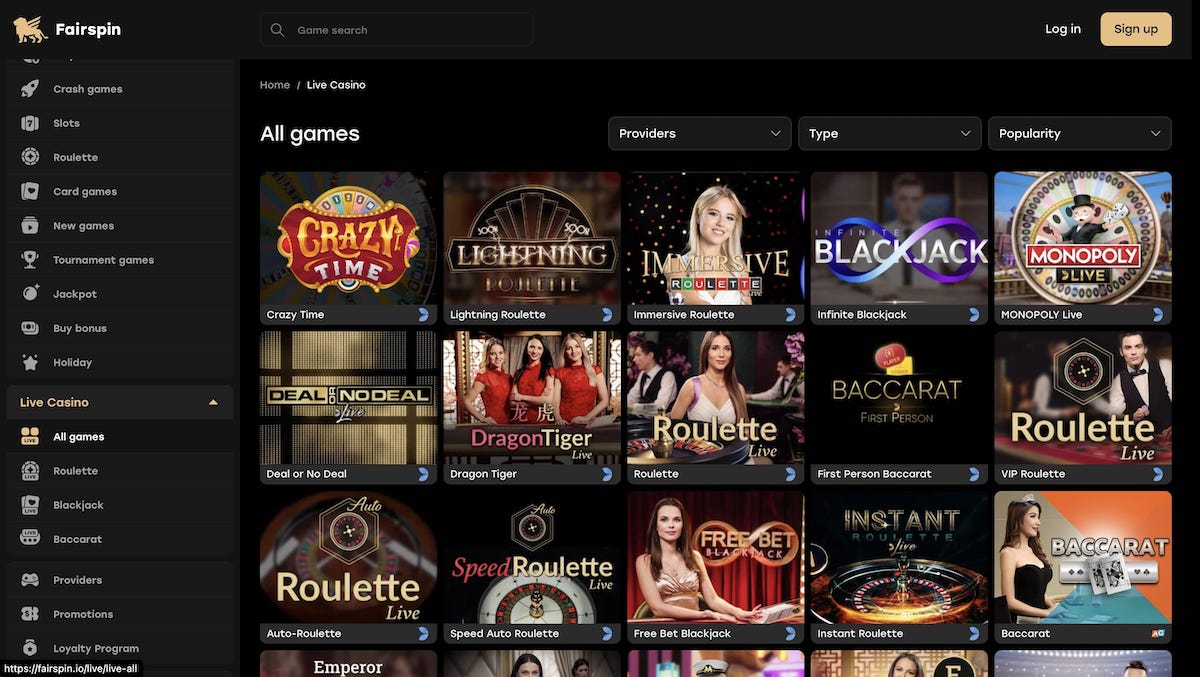Click the Buy bonus icon

tap(30, 328)
